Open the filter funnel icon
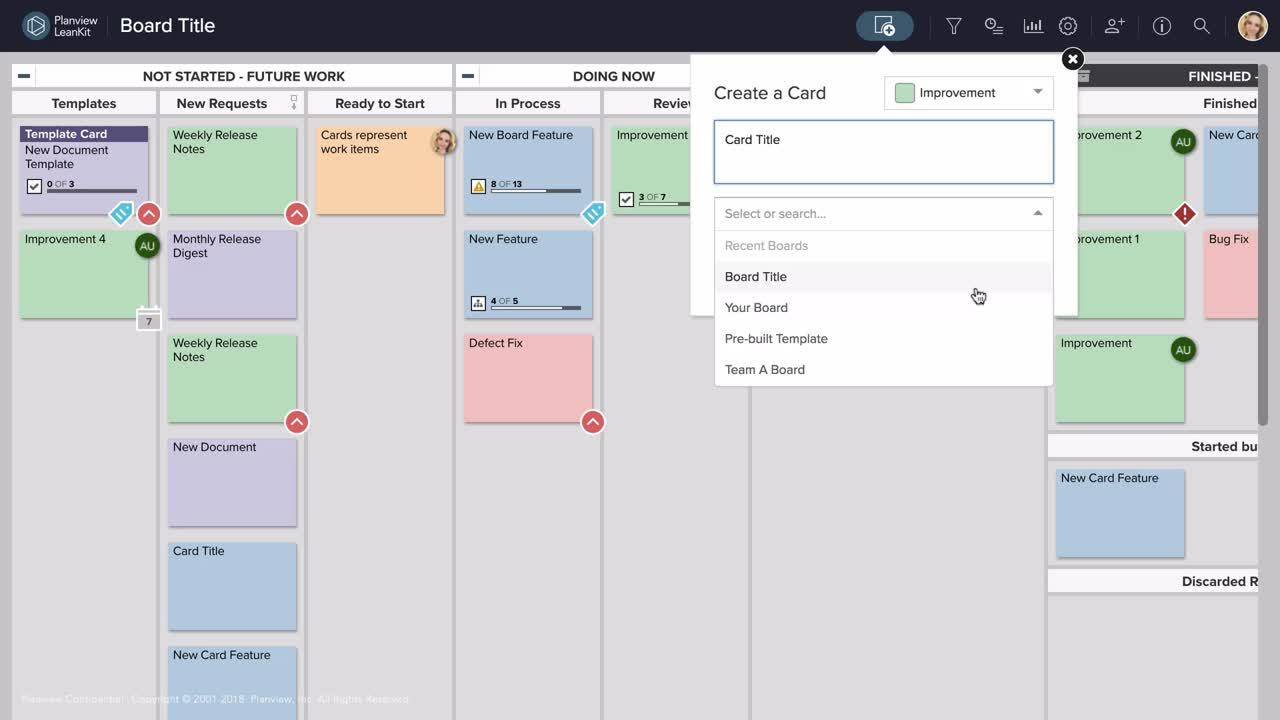Viewport: 1280px width, 720px height. click(x=952, y=25)
